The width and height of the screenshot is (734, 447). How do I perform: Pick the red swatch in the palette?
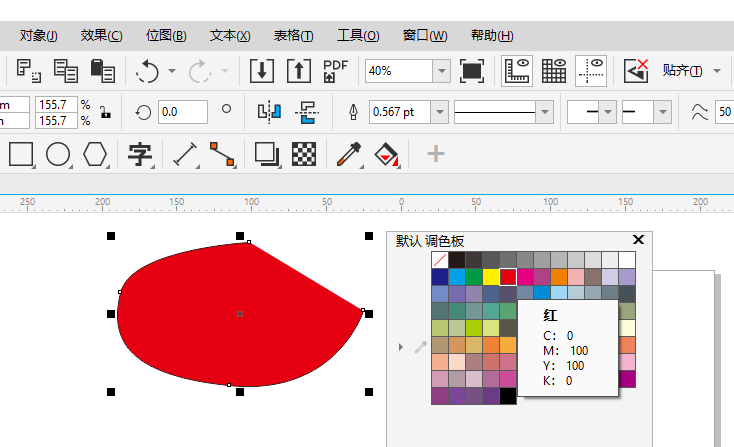click(507, 277)
